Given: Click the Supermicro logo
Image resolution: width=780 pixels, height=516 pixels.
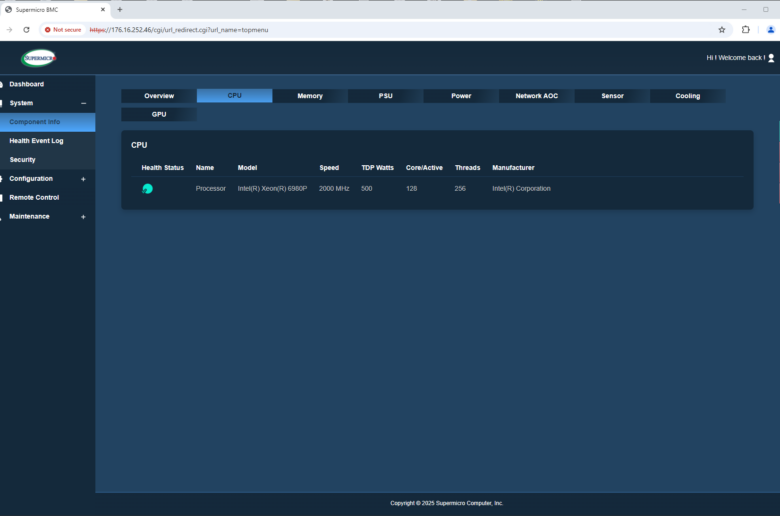Looking at the screenshot, I should pos(39,58).
